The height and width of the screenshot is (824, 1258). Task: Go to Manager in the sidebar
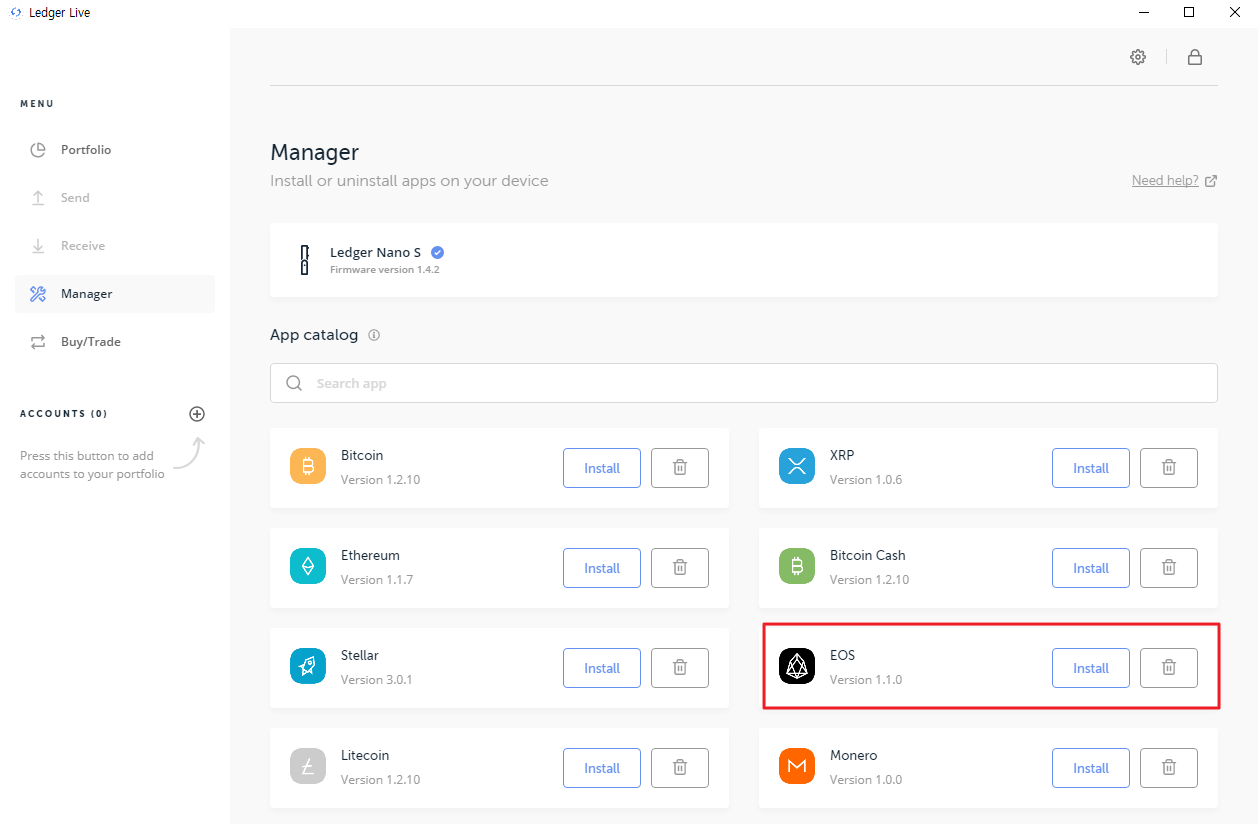tap(115, 294)
